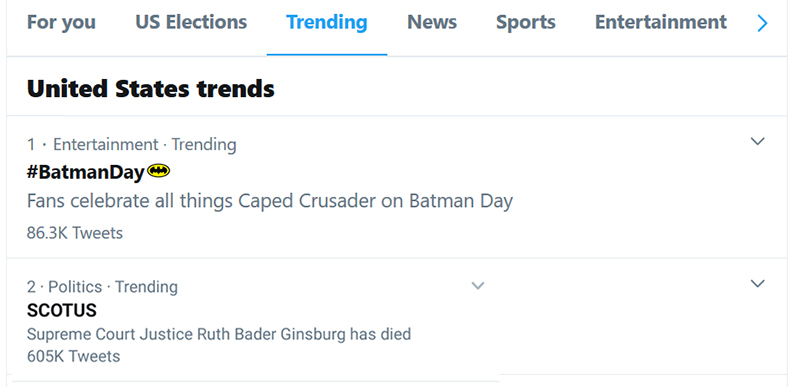Open the #BatmanDay hashtag
This screenshot has width=800, height=387.
click(x=86, y=172)
